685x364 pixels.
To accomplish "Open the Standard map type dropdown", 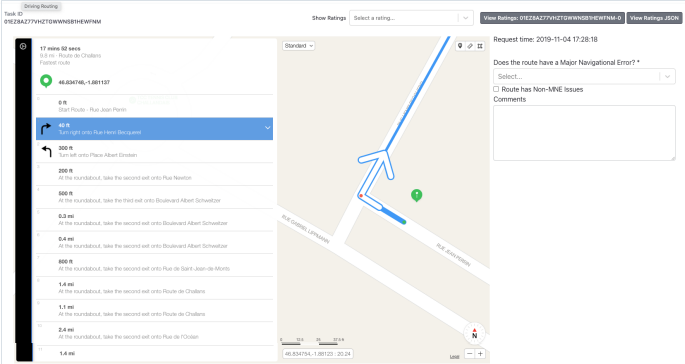I will point(299,46).
